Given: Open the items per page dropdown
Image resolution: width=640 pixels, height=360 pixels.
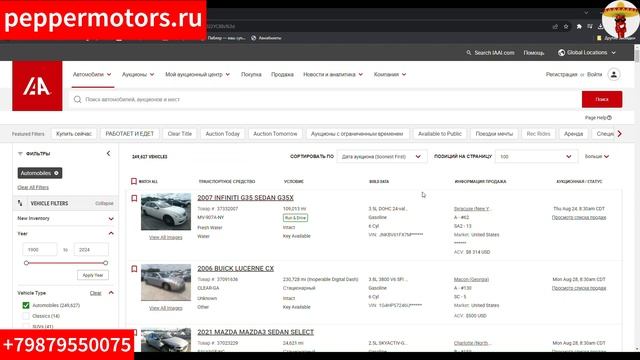Looking at the screenshot, I should point(536,157).
